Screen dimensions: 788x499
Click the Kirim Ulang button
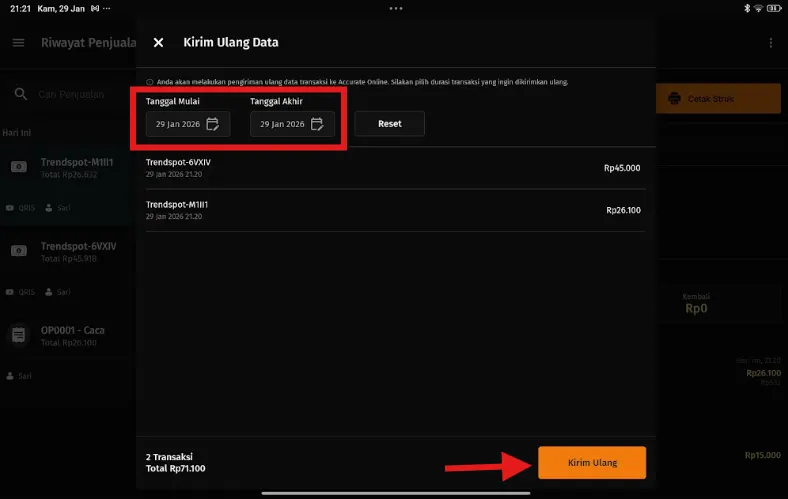point(592,462)
